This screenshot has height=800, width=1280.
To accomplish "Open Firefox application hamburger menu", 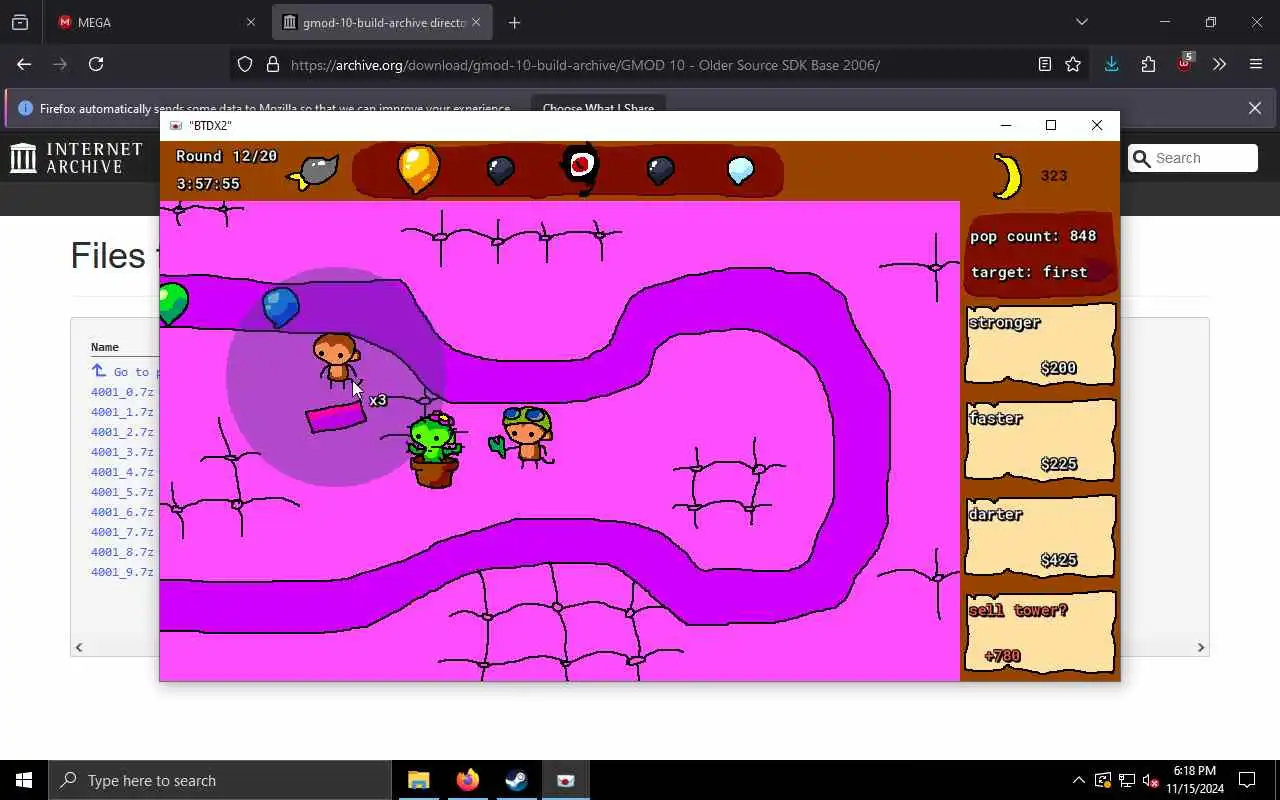I will click(x=1256, y=65).
